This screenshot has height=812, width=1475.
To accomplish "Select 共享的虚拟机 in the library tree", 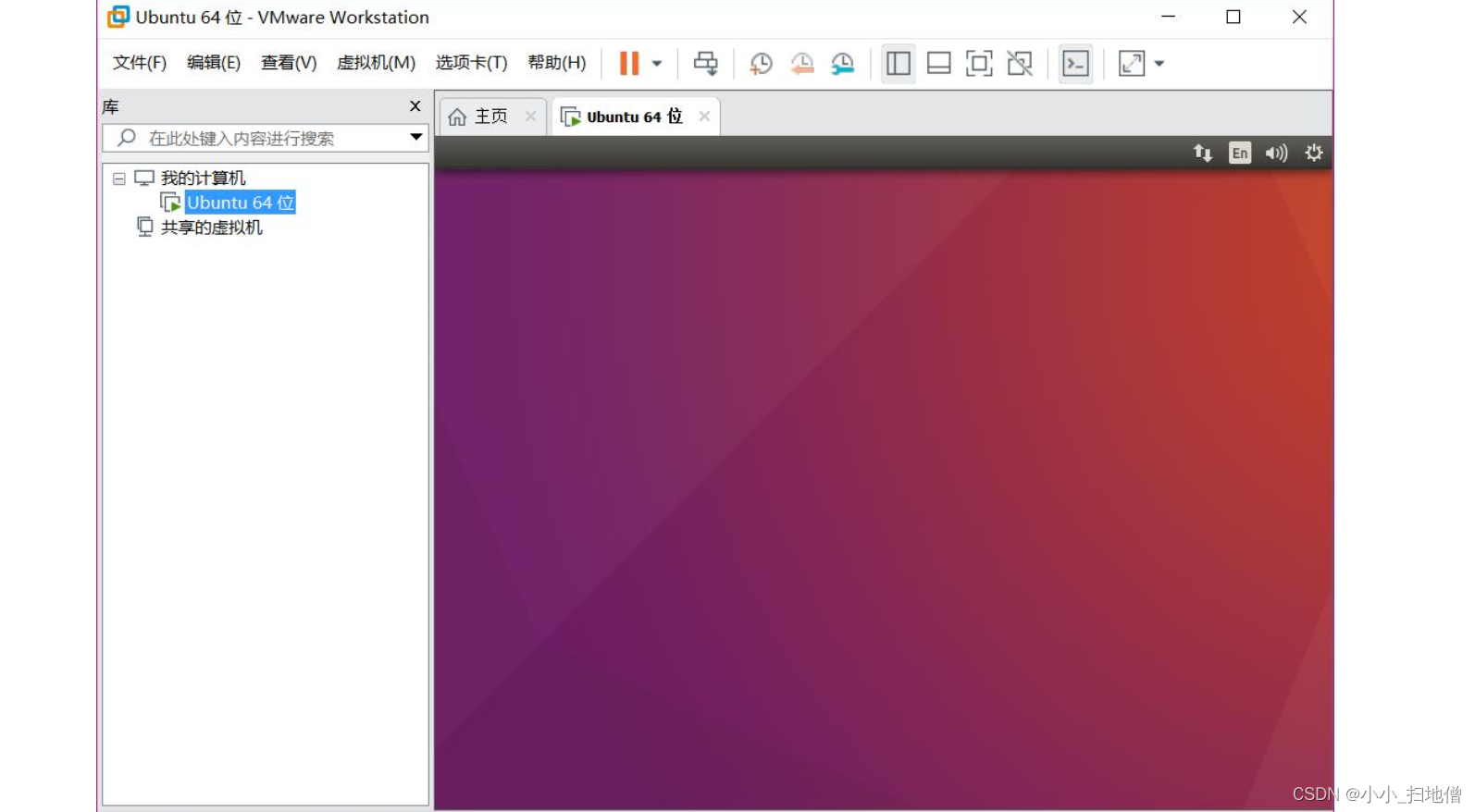I will [x=212, y=228].
